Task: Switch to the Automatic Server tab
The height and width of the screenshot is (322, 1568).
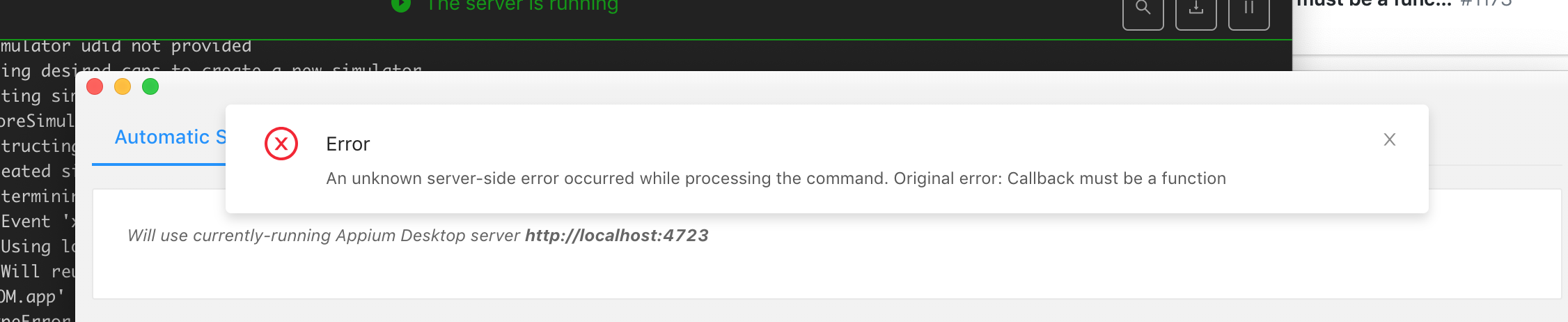Action: [171, 137]
